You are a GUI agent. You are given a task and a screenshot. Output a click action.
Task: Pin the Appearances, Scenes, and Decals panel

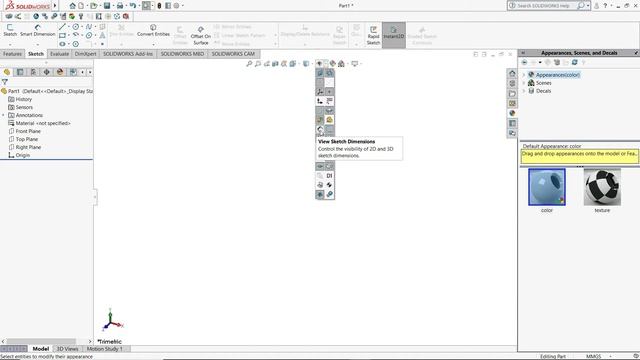click(x=636, y=53)
